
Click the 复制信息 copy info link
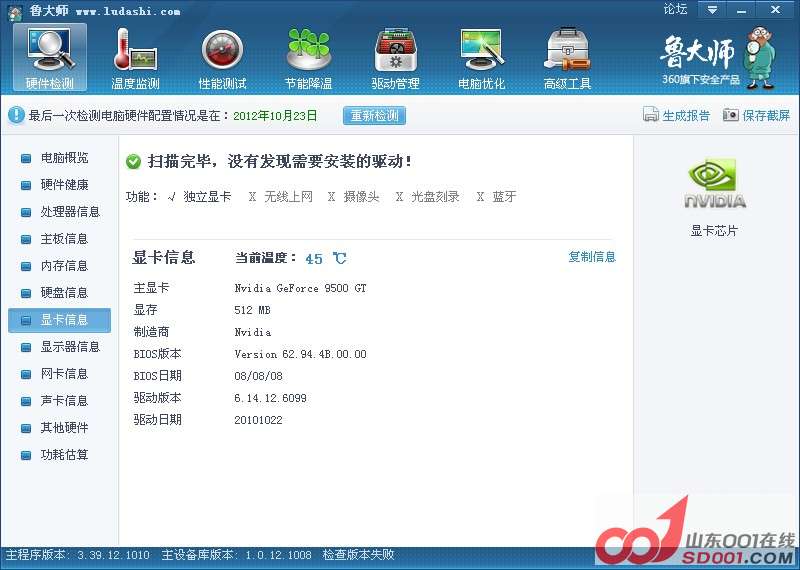592,256
